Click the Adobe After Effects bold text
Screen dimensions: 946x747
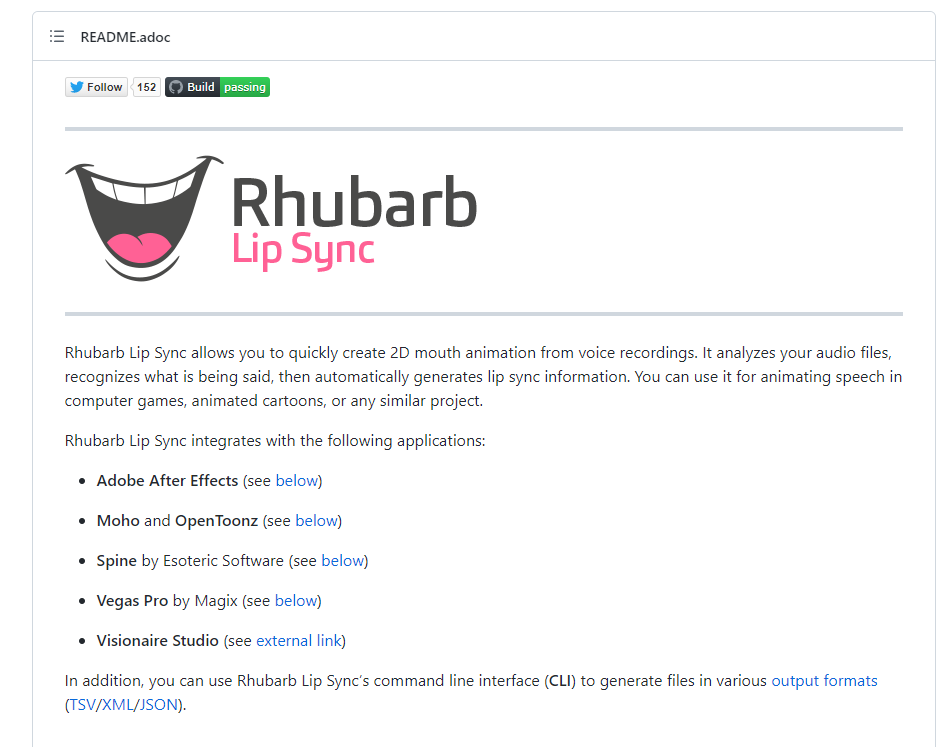pos(168,481)
